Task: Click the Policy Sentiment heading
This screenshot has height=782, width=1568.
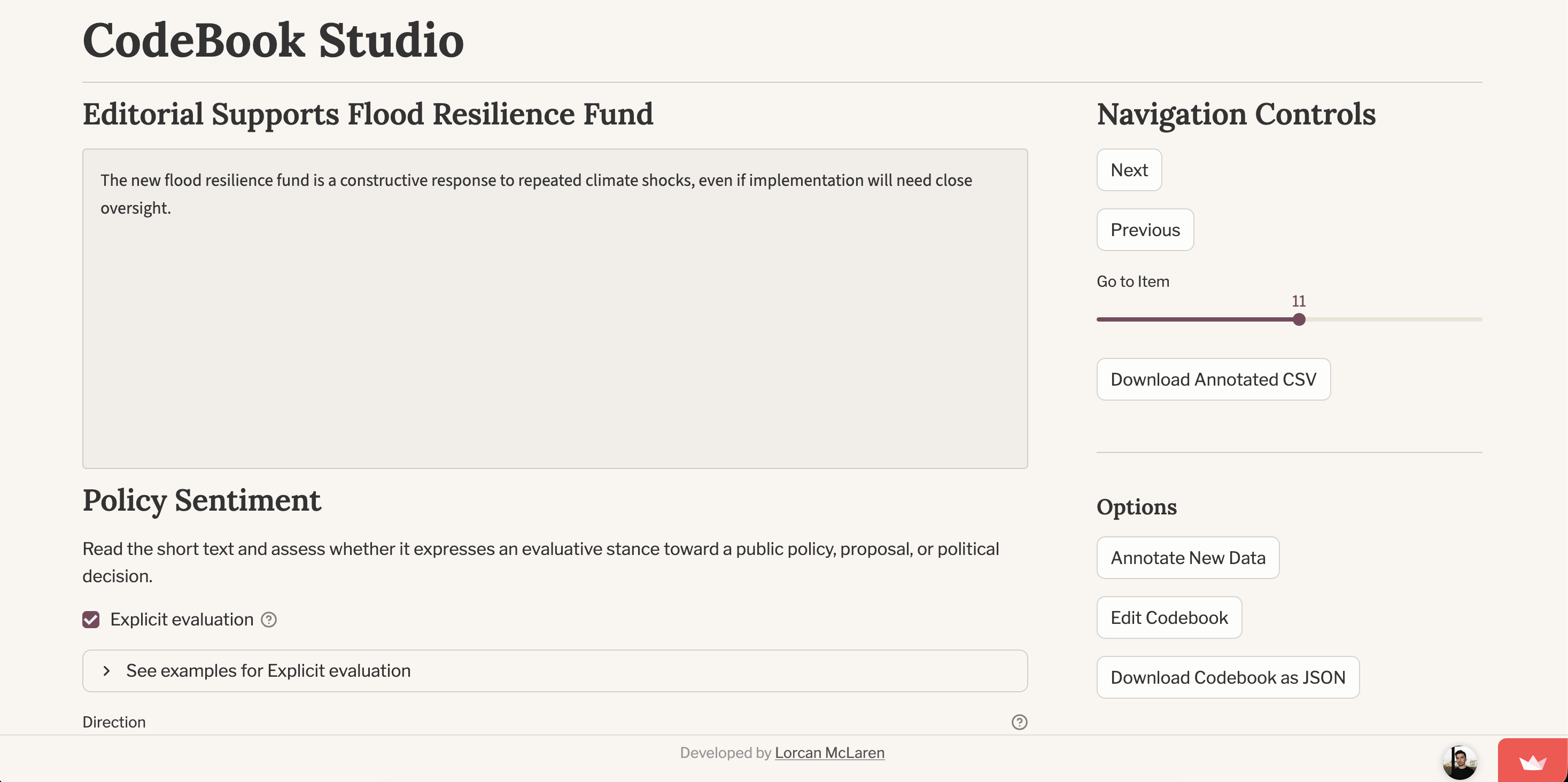Action: (x=201, y=501)
